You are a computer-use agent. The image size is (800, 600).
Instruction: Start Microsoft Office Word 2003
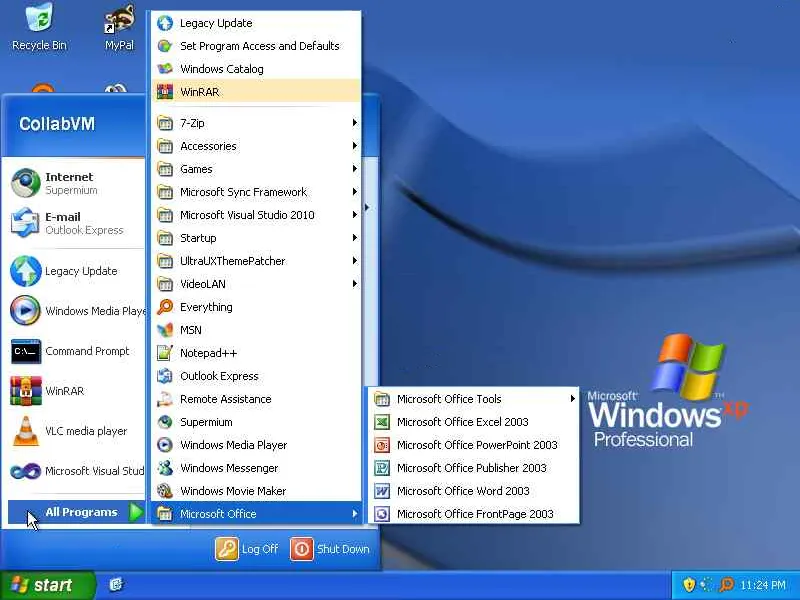click(x=473, y=491)
